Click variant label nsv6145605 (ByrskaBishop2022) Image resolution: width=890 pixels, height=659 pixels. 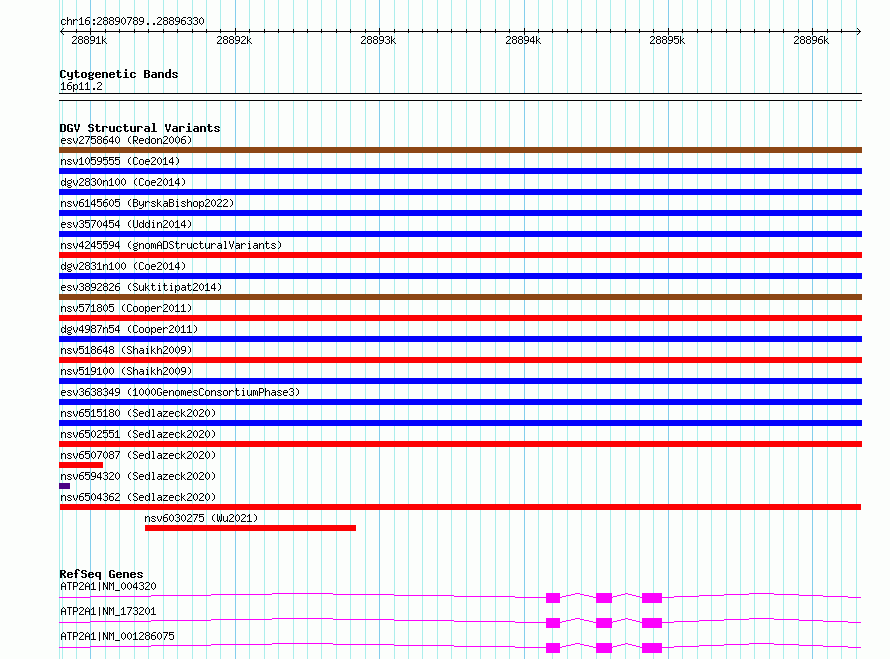147,203
